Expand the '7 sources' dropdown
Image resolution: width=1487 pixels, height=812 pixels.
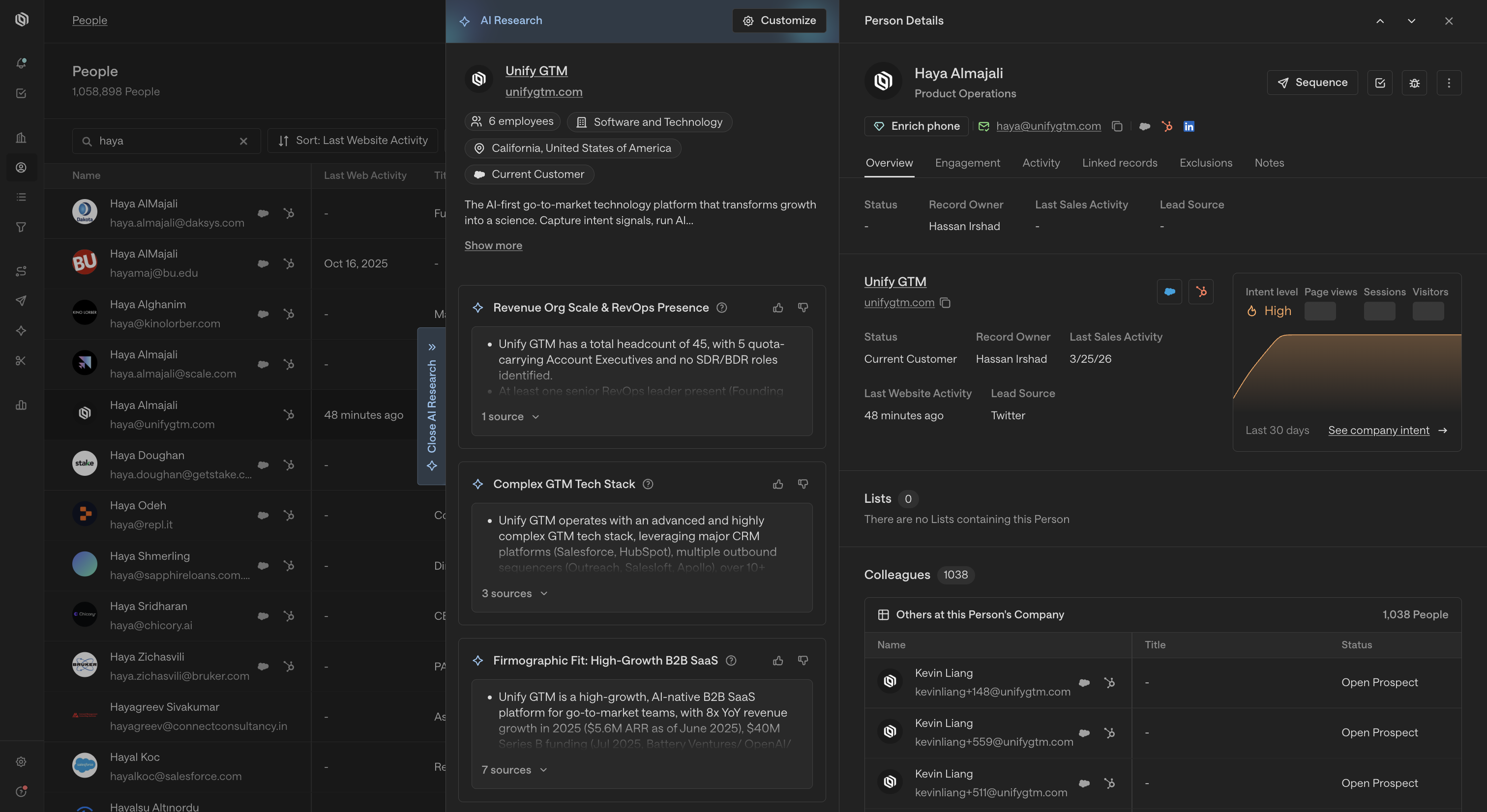[514, 770]
